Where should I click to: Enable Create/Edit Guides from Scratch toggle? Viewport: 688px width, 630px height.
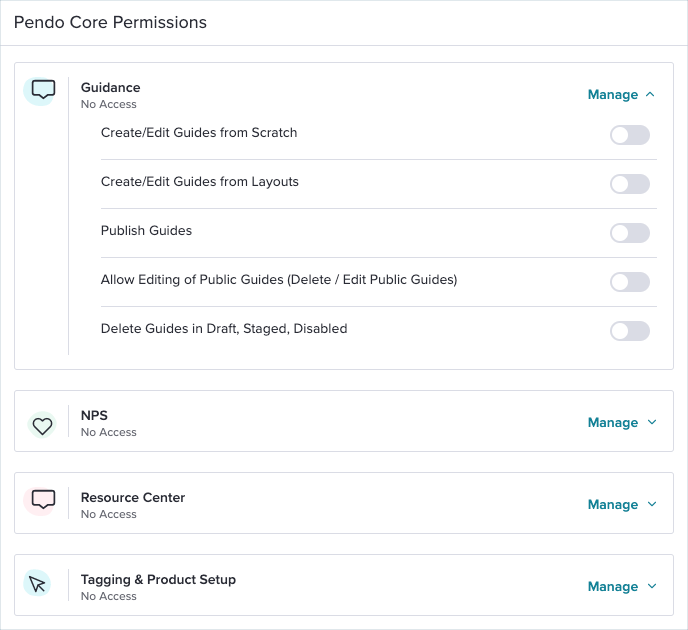click(630, 135)
